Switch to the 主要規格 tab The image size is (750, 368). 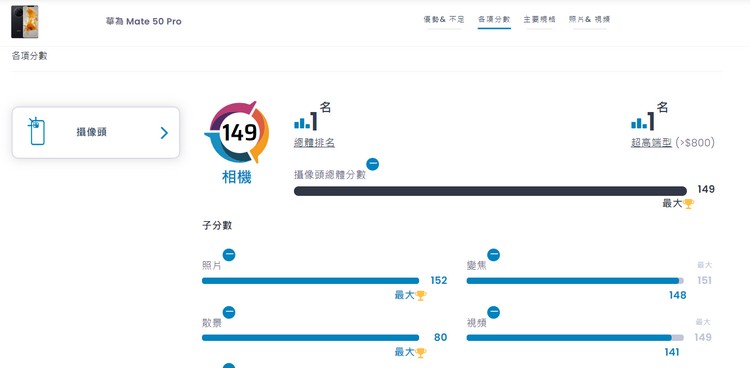click(540, 20)
